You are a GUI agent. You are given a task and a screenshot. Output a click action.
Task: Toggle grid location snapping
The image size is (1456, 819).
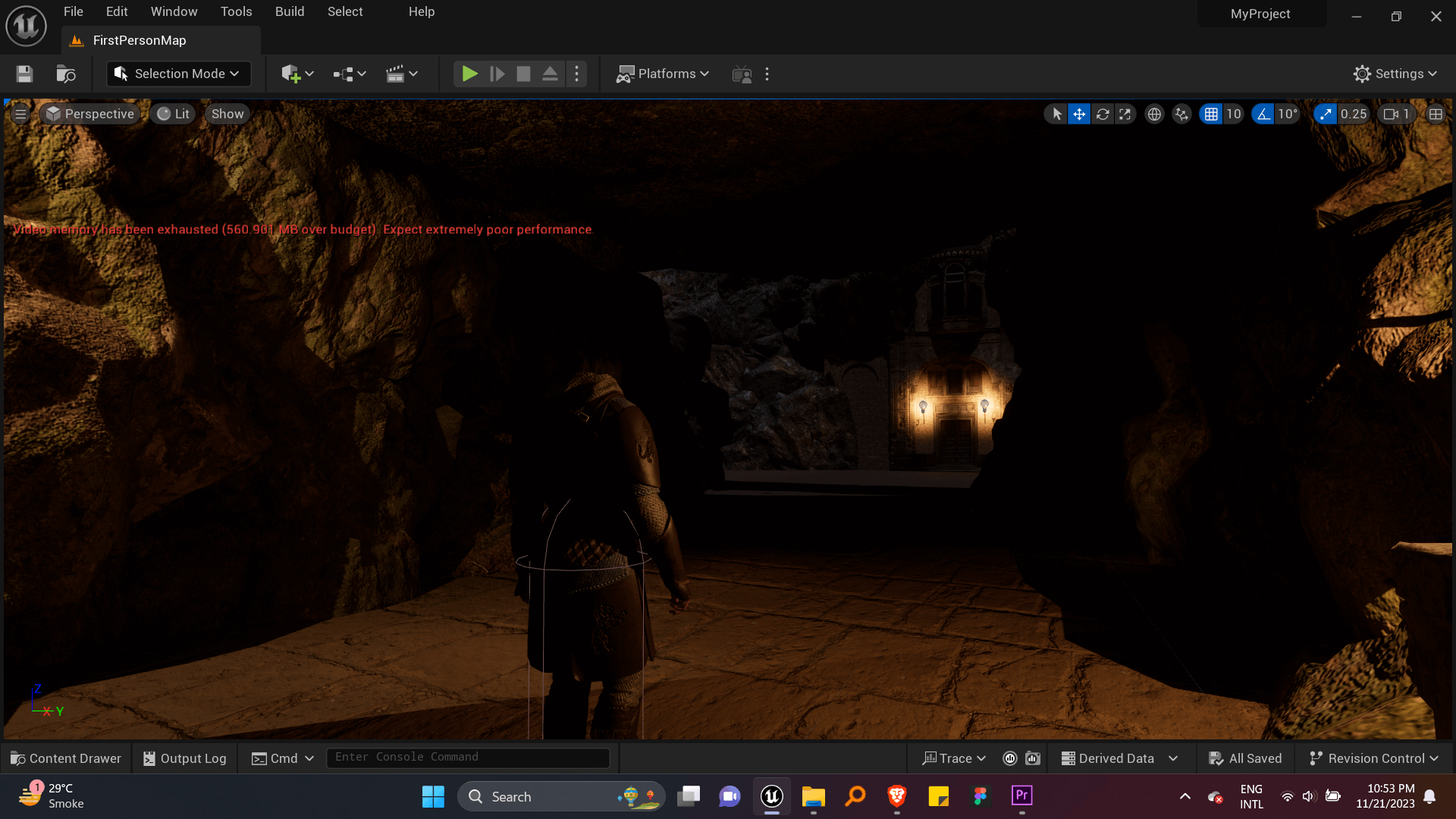[x=1211, y=114]
